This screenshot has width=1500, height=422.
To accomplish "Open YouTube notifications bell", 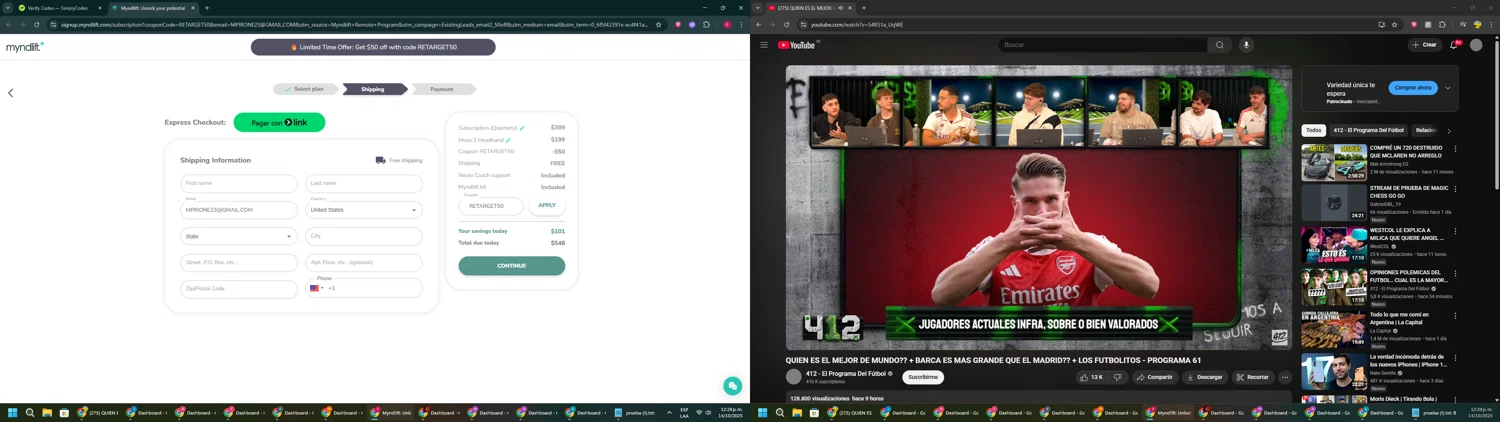I will pos(1454,45).
